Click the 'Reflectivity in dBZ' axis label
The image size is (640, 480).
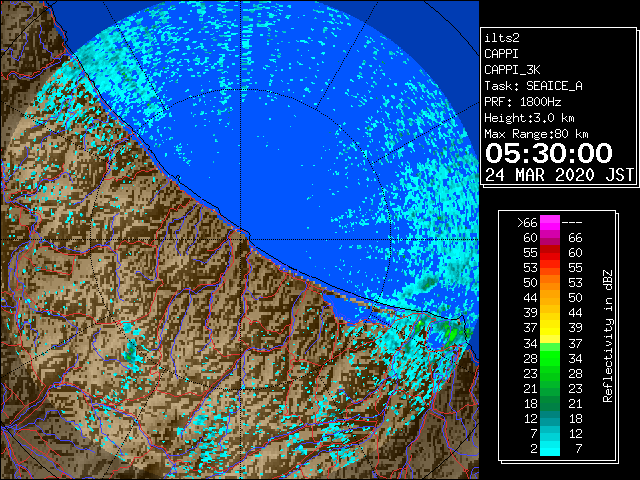(608, 336)
